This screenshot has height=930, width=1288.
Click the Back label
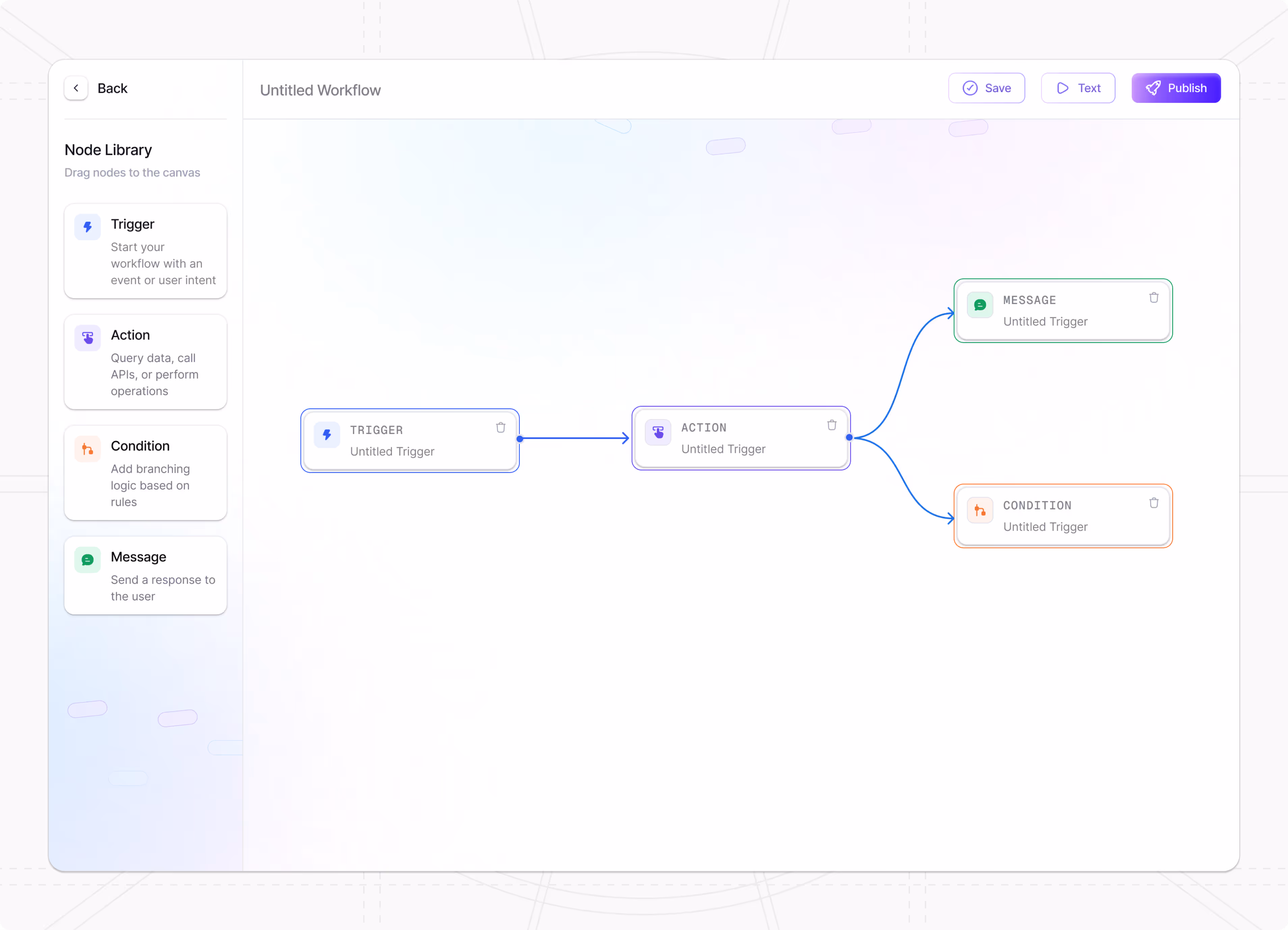[x=112, y=88]
